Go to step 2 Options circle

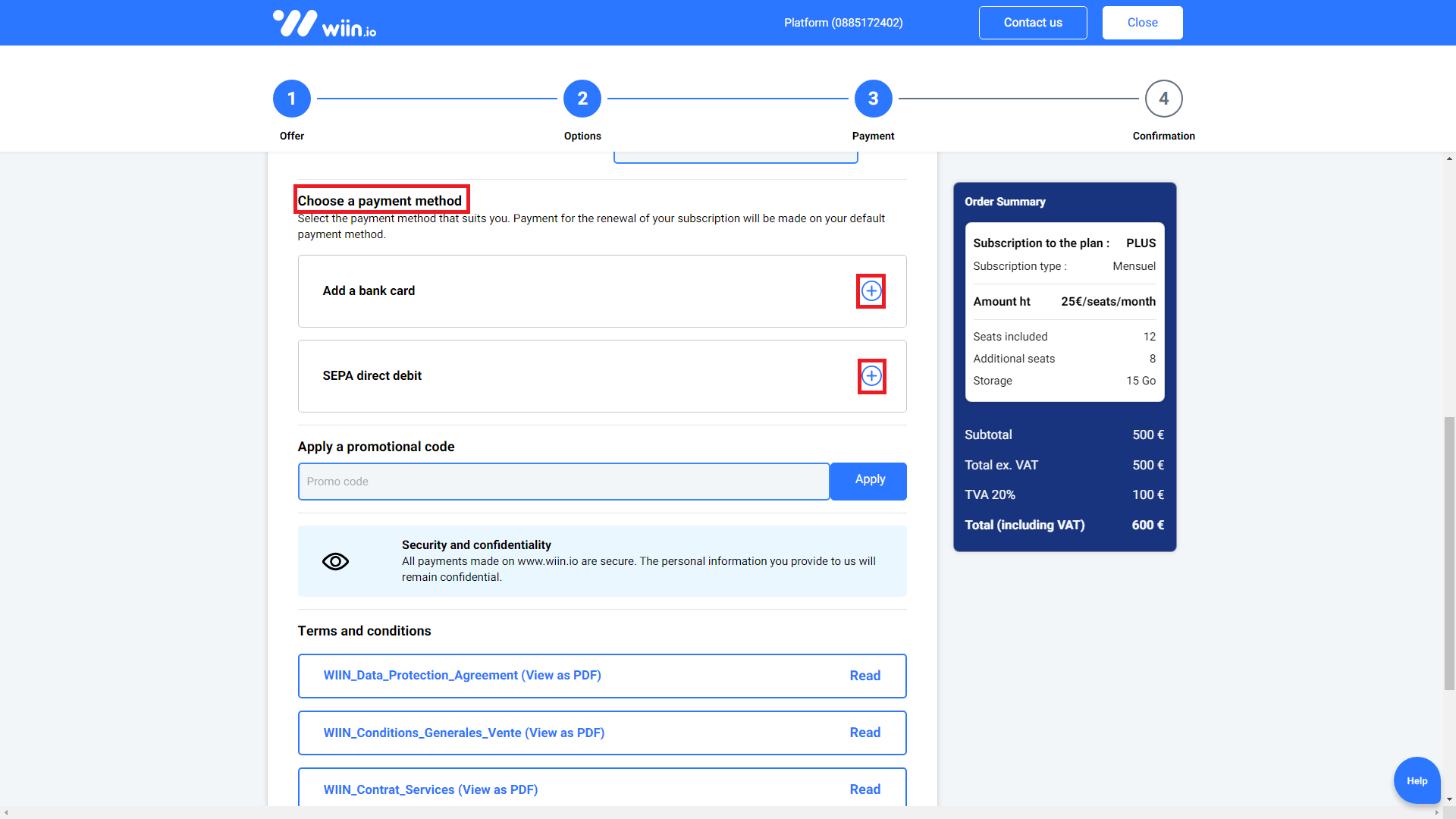(x=582, y=99)
